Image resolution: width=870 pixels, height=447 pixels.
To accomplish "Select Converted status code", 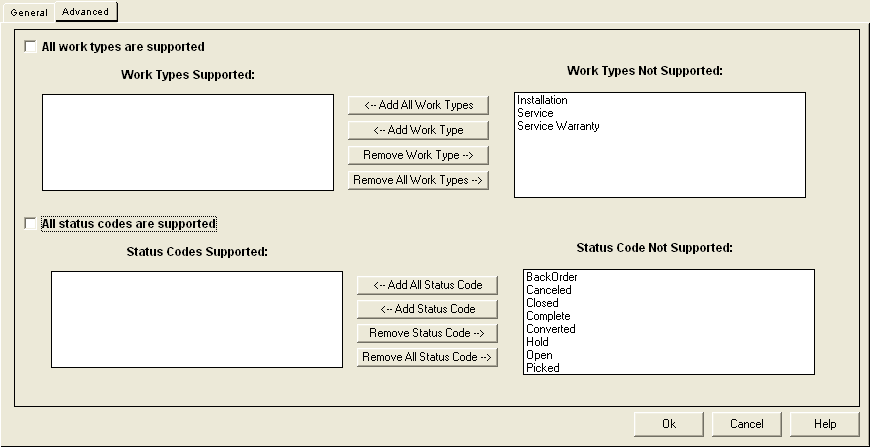I will [x=550, y=329].
